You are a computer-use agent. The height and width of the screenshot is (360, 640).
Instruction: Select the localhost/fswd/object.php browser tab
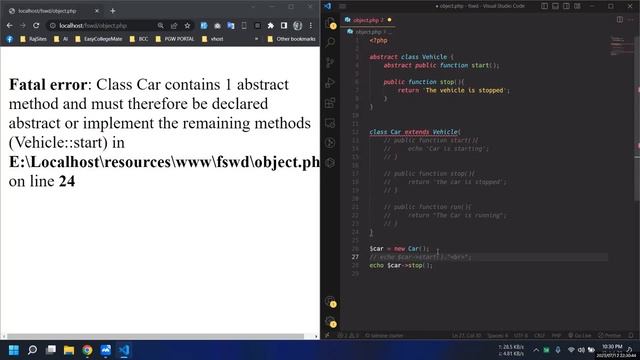(x=53, y=11)
